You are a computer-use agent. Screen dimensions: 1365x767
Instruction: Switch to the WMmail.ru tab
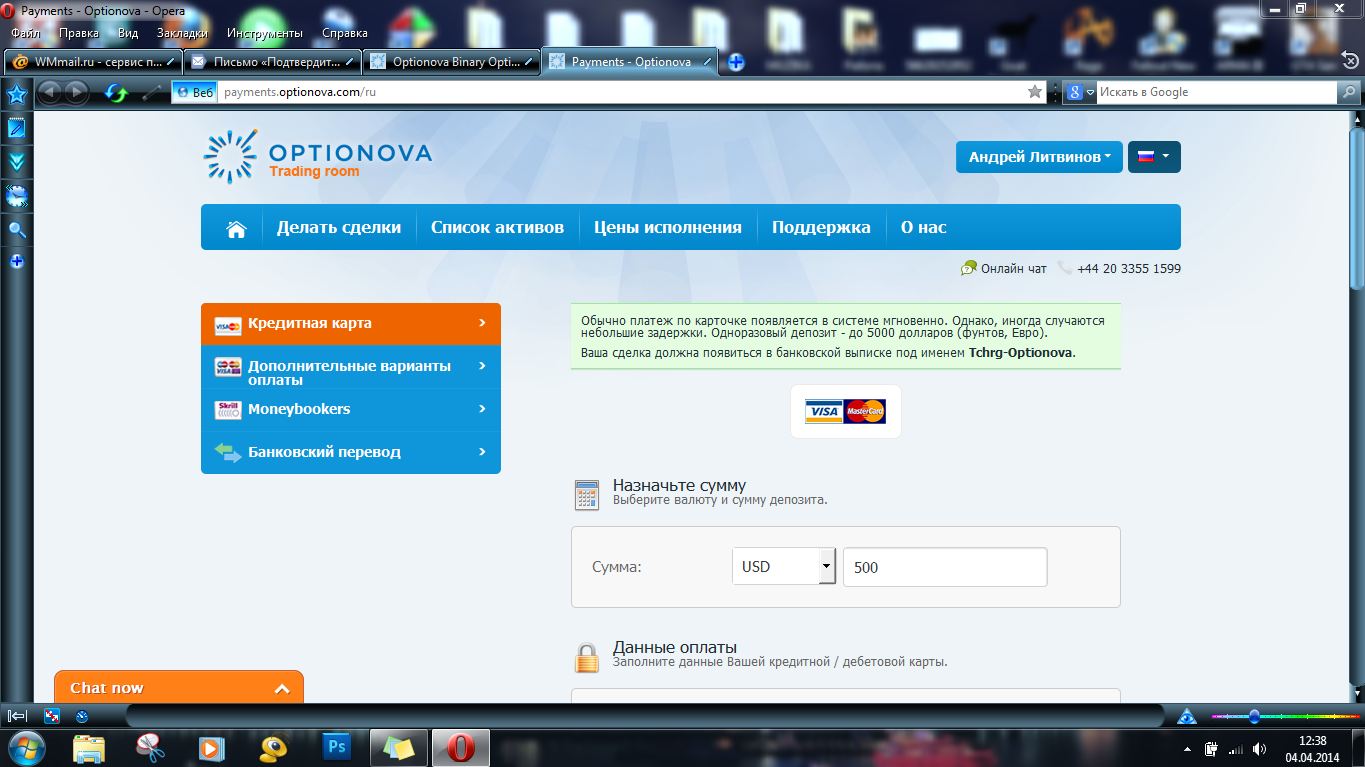tap(94, 62)
